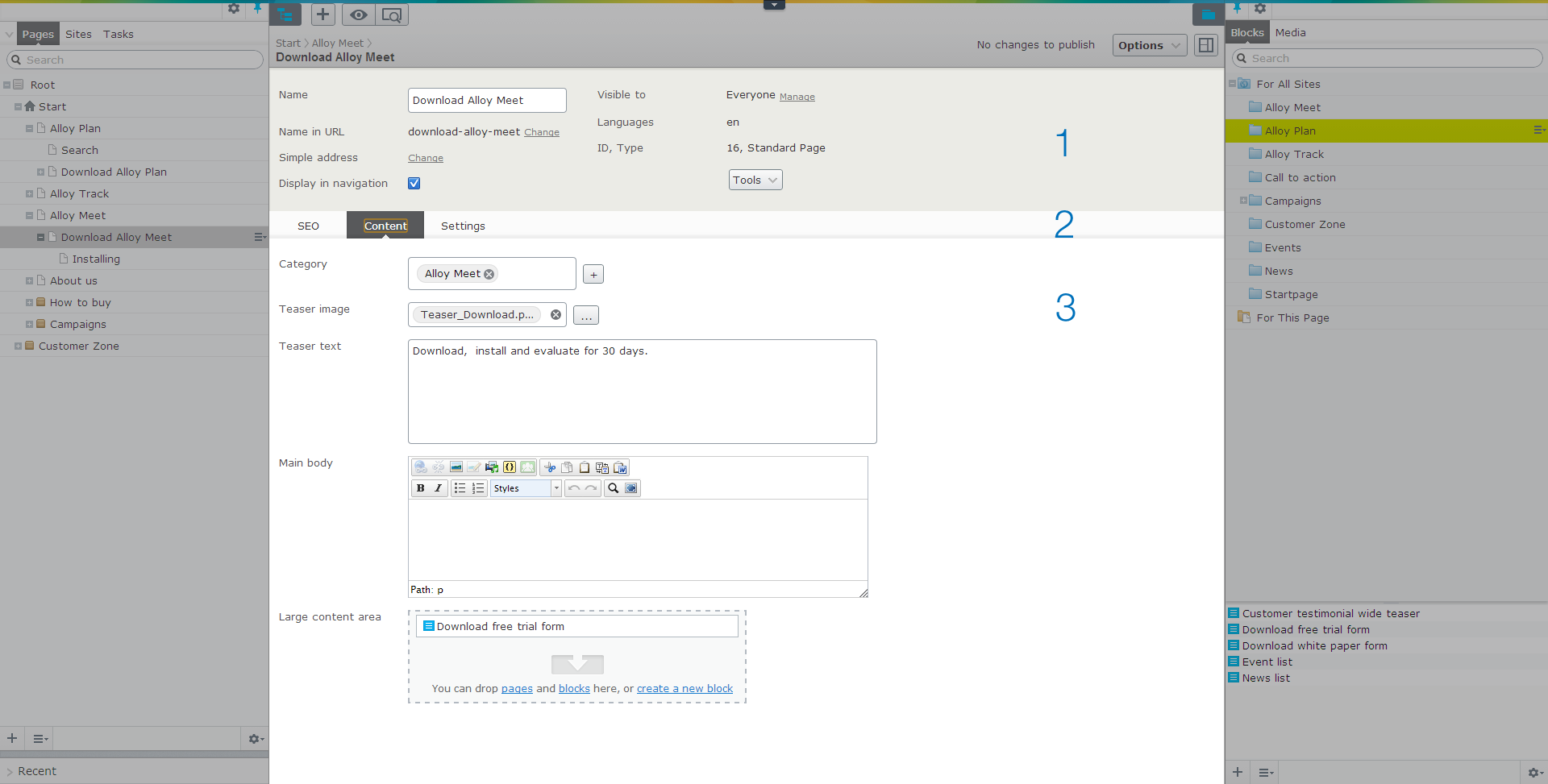Click the redo arrow in editor
The image size is (1548, 784).
click(x=592, y=488)
